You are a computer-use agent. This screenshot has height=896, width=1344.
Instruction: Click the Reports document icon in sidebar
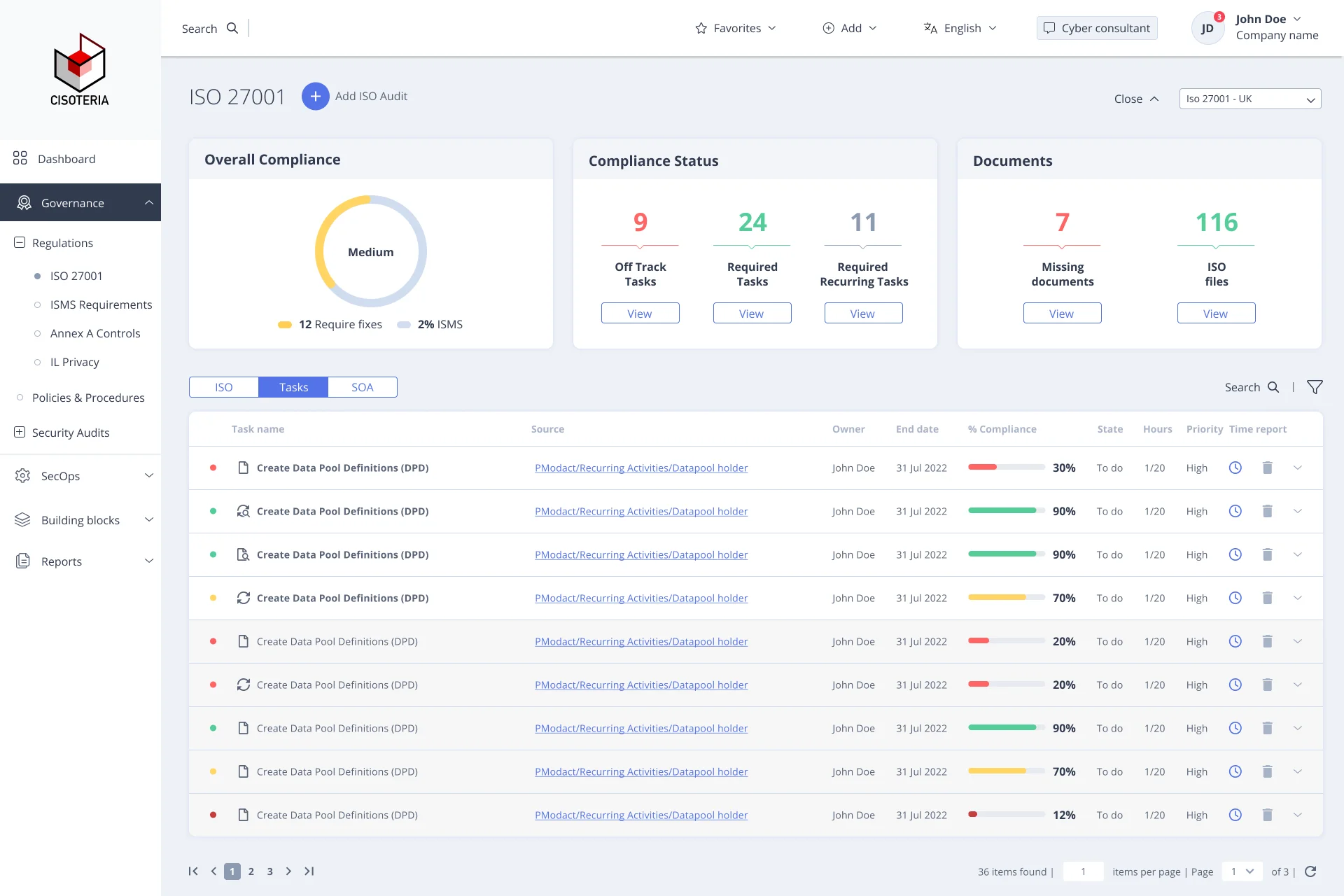coord(23,561)
